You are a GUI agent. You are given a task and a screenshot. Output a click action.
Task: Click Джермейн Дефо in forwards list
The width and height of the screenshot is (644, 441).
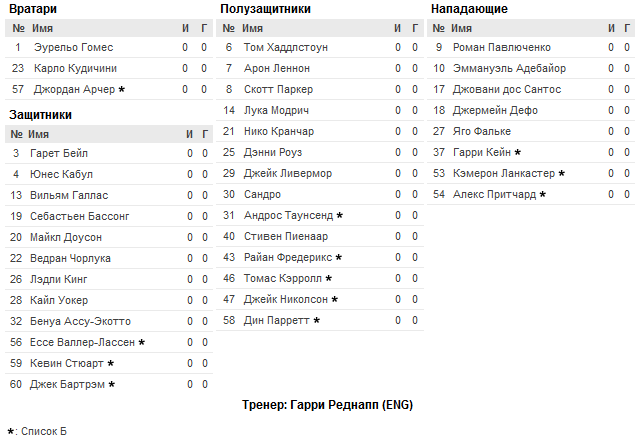click(x=495, y=110)
